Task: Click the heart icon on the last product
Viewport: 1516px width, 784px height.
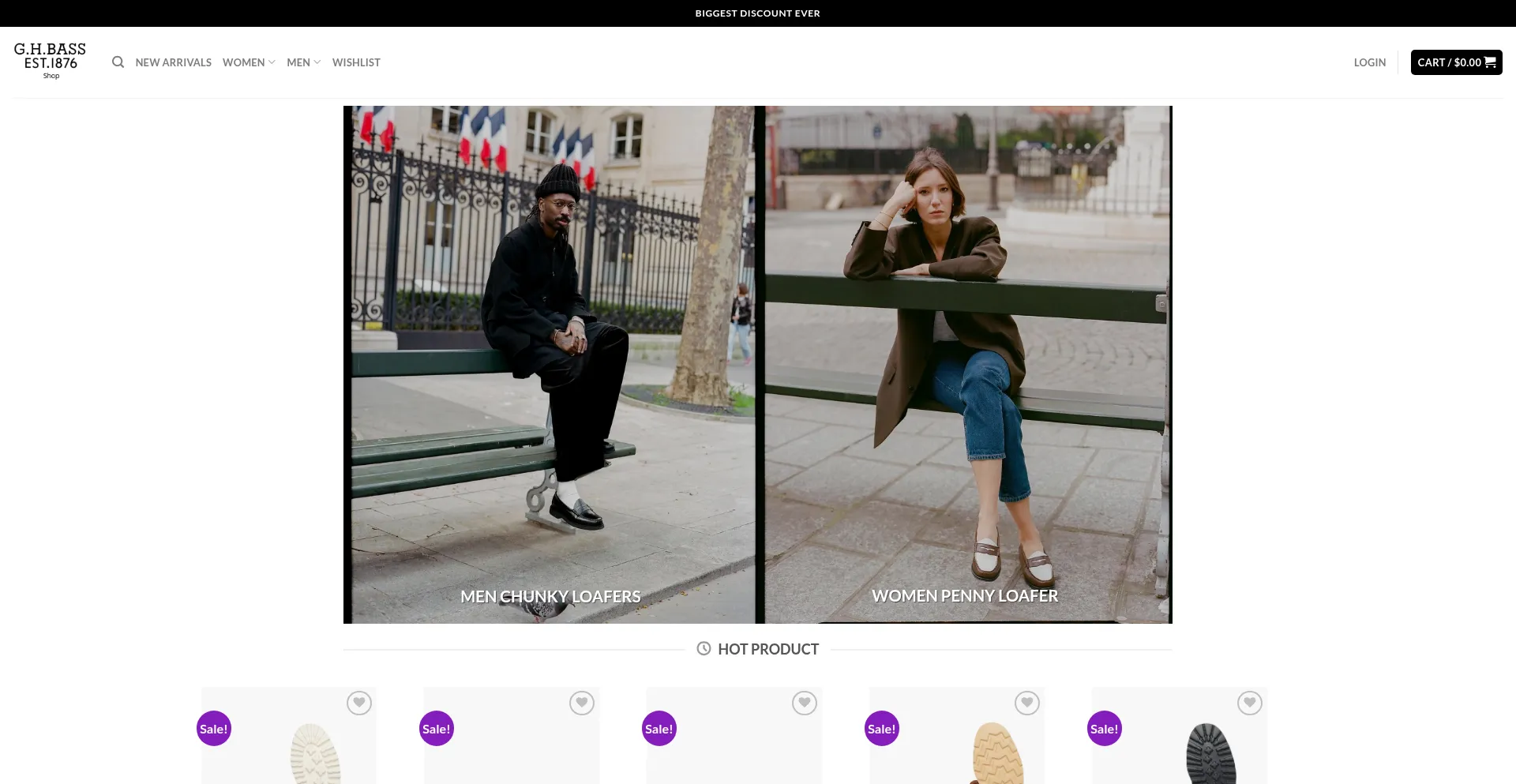Action: click(1248, 703)
